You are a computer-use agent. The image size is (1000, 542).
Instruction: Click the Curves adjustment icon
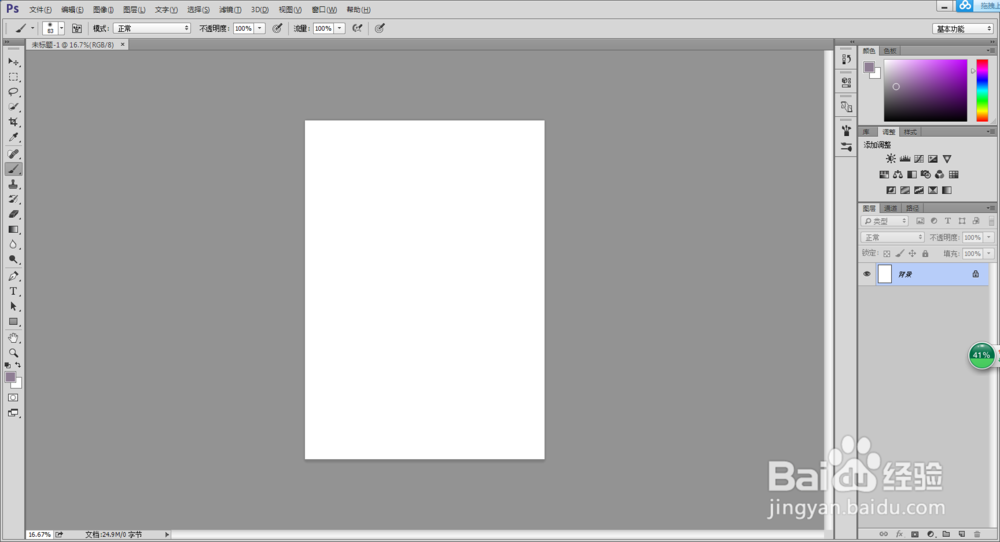tap(919, 159)
